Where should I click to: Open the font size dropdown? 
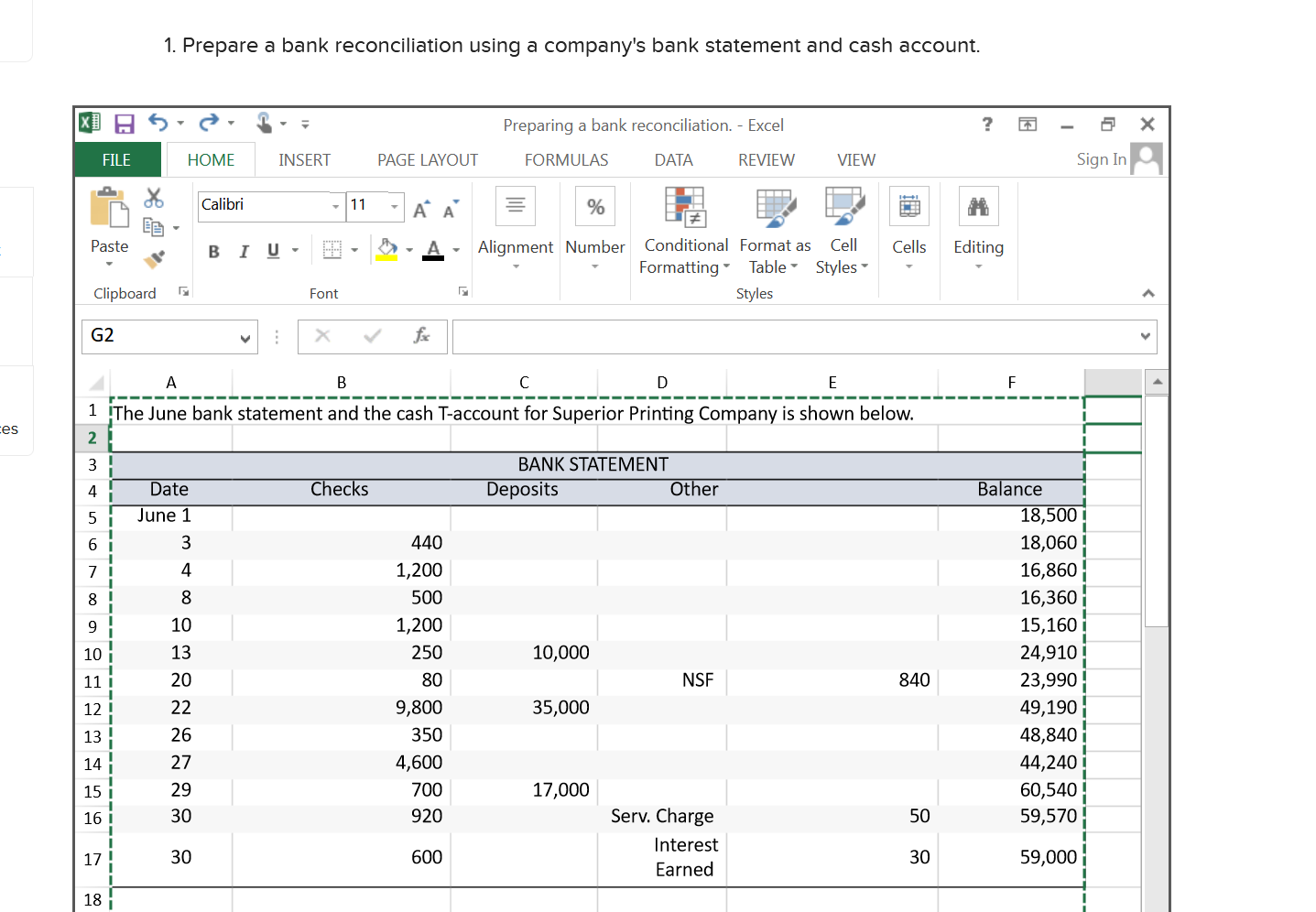click(x=395, y=206)
